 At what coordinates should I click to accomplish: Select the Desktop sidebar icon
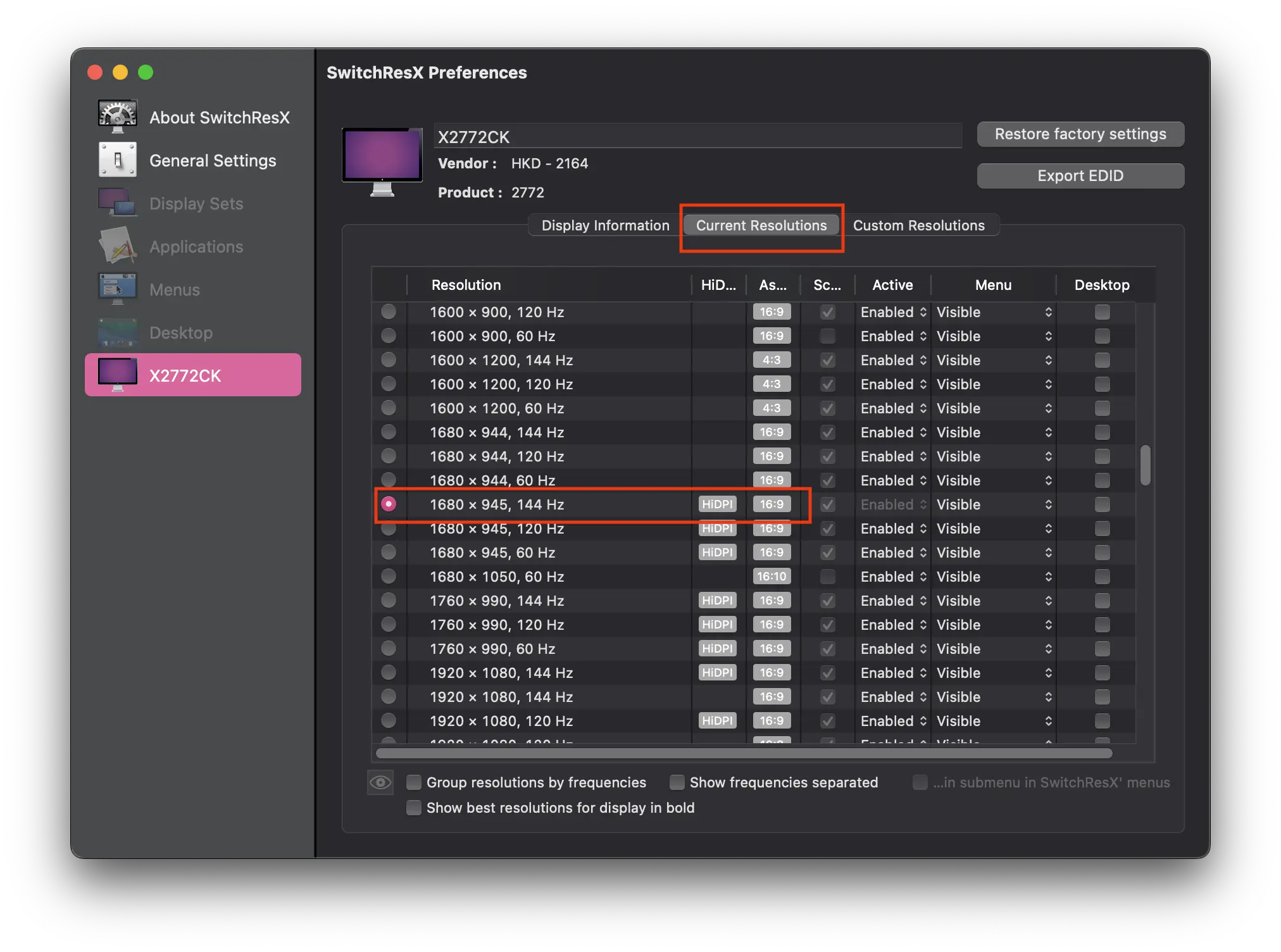click(x=117, y=332)
